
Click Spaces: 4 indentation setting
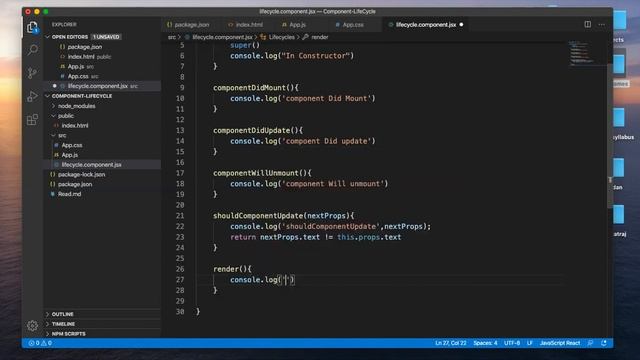pos(485,343)
